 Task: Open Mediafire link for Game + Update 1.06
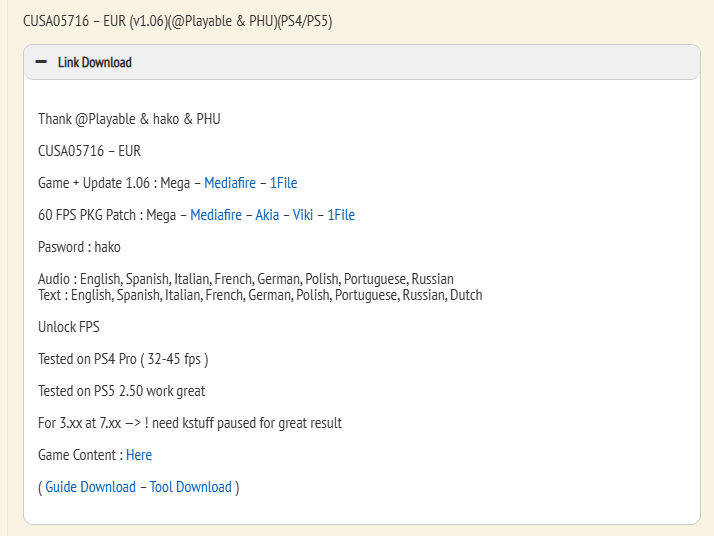pyautogui.click(x=230, y=183)
